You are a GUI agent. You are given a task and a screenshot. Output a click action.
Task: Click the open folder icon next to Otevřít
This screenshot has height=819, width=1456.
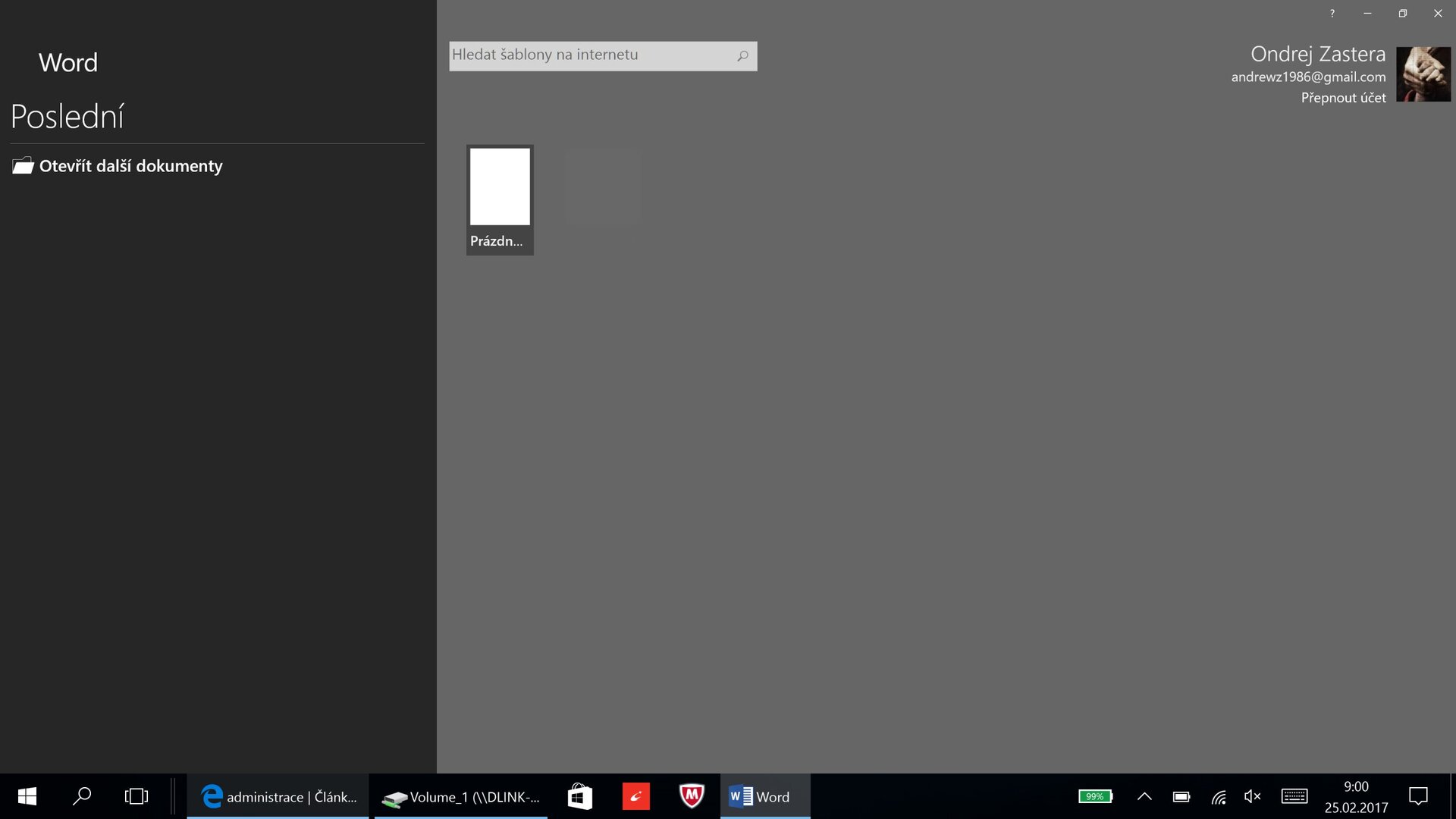coord(21,165)
